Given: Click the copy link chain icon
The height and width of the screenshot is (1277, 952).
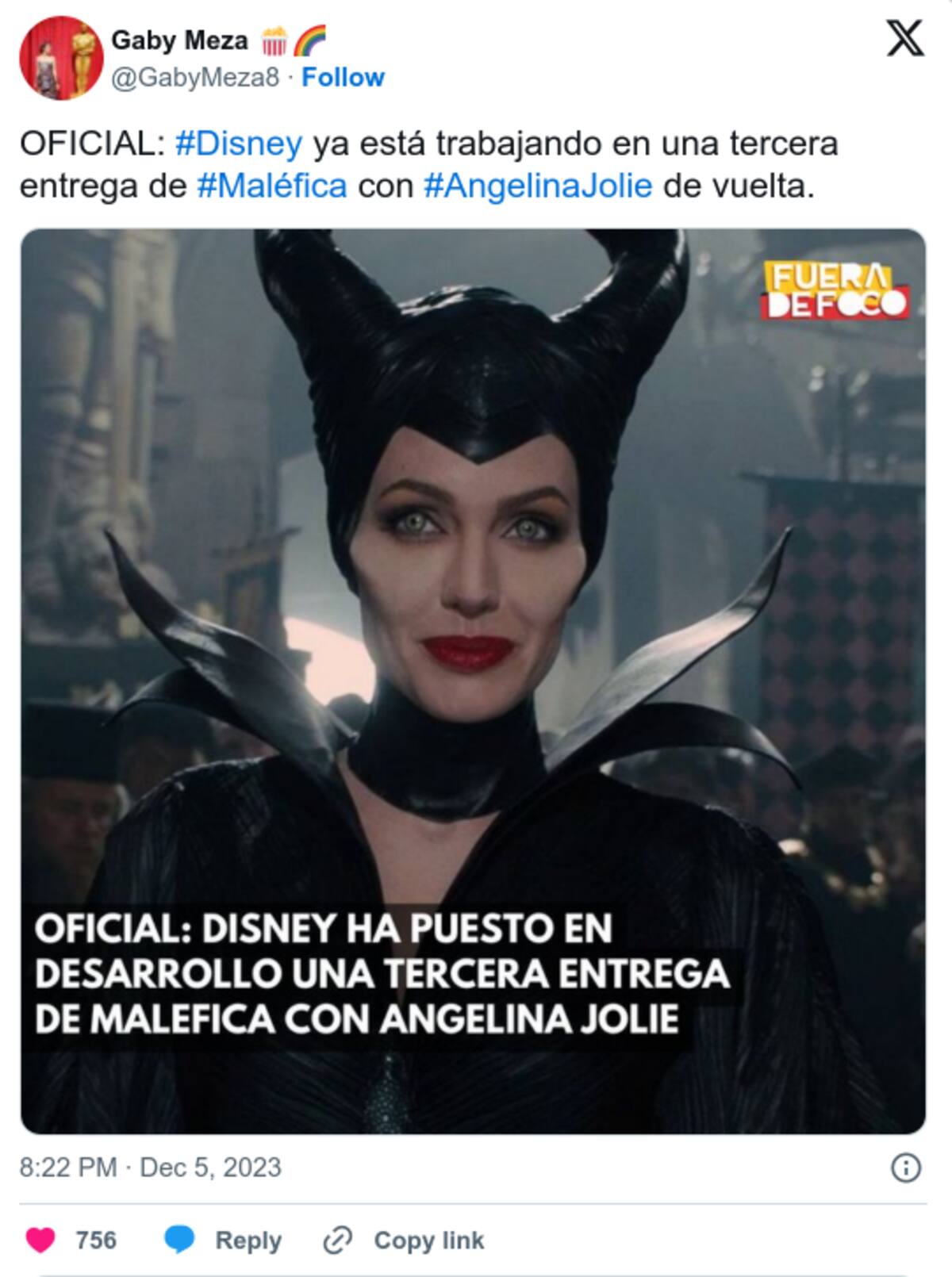Looking at the screenshot, I should [x=337, y=1240].
